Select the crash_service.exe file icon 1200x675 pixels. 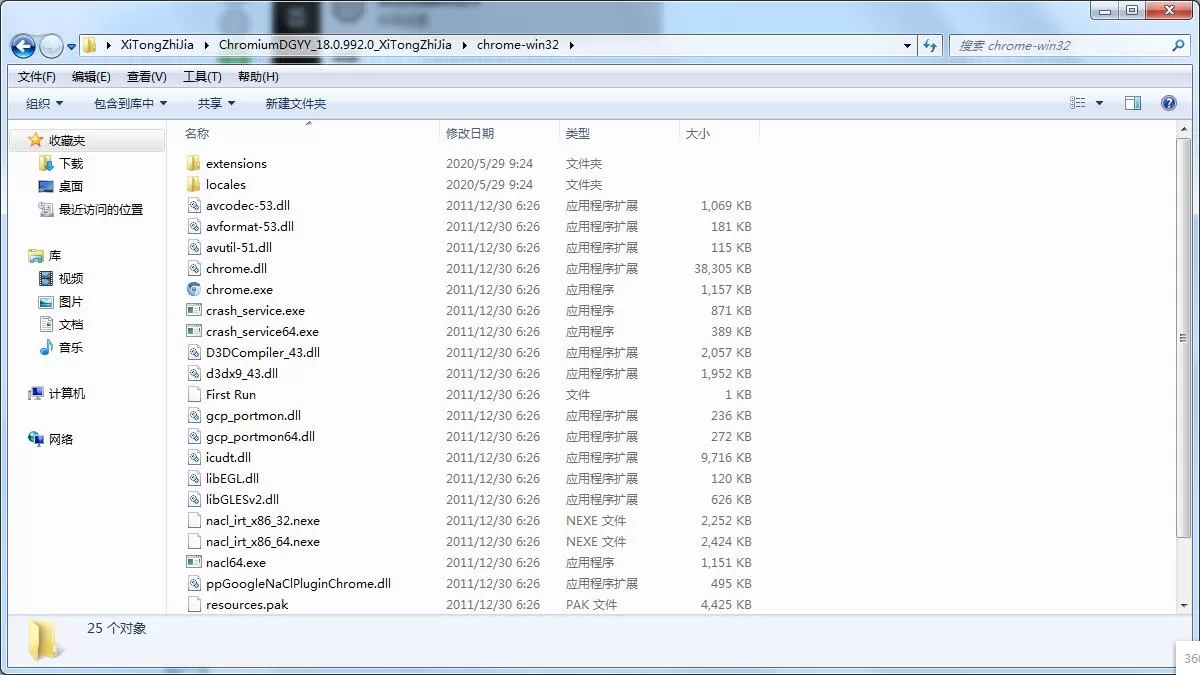tap(194, 310)
